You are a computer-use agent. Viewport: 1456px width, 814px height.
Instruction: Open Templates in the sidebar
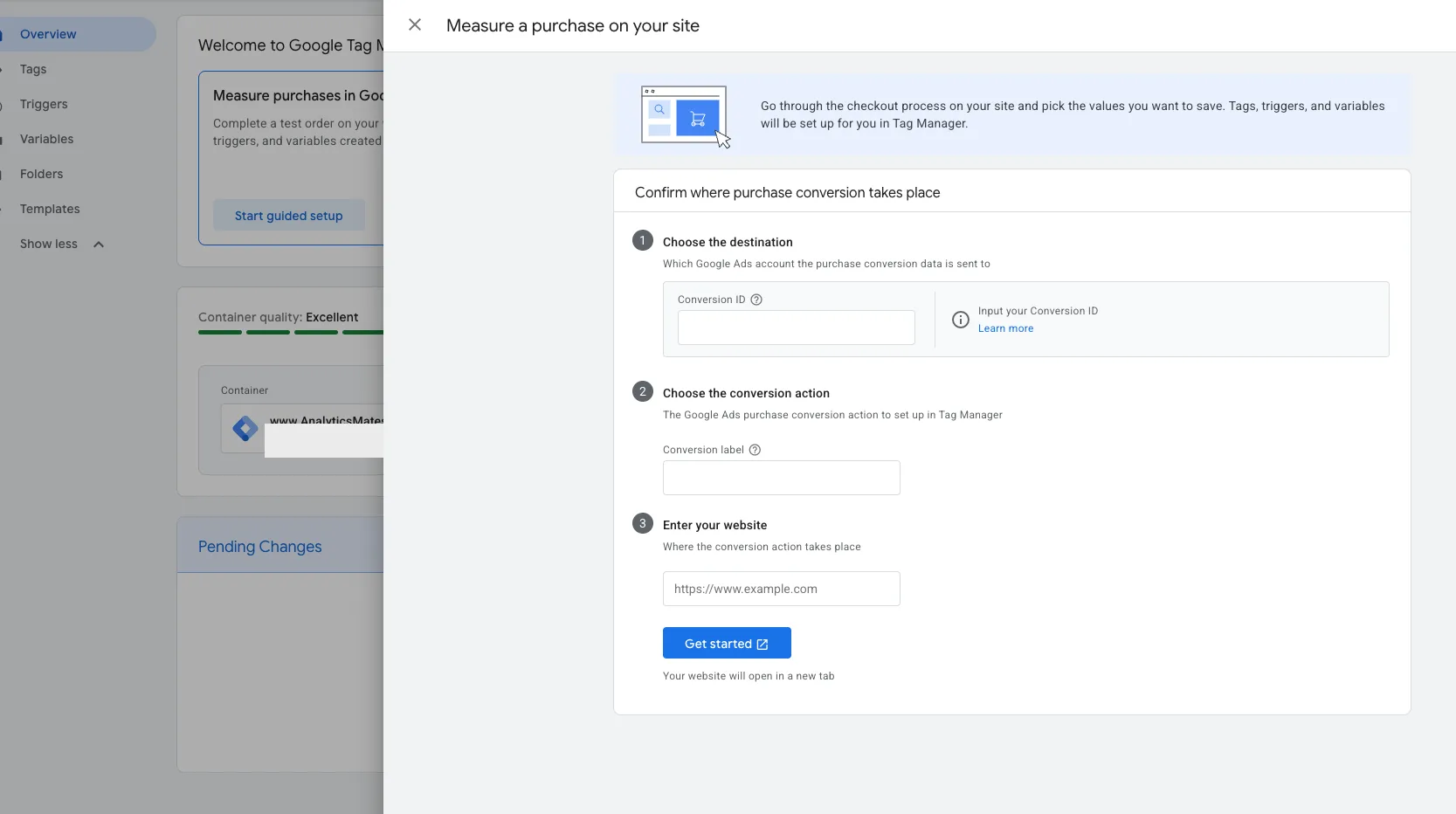pos(50,209)
